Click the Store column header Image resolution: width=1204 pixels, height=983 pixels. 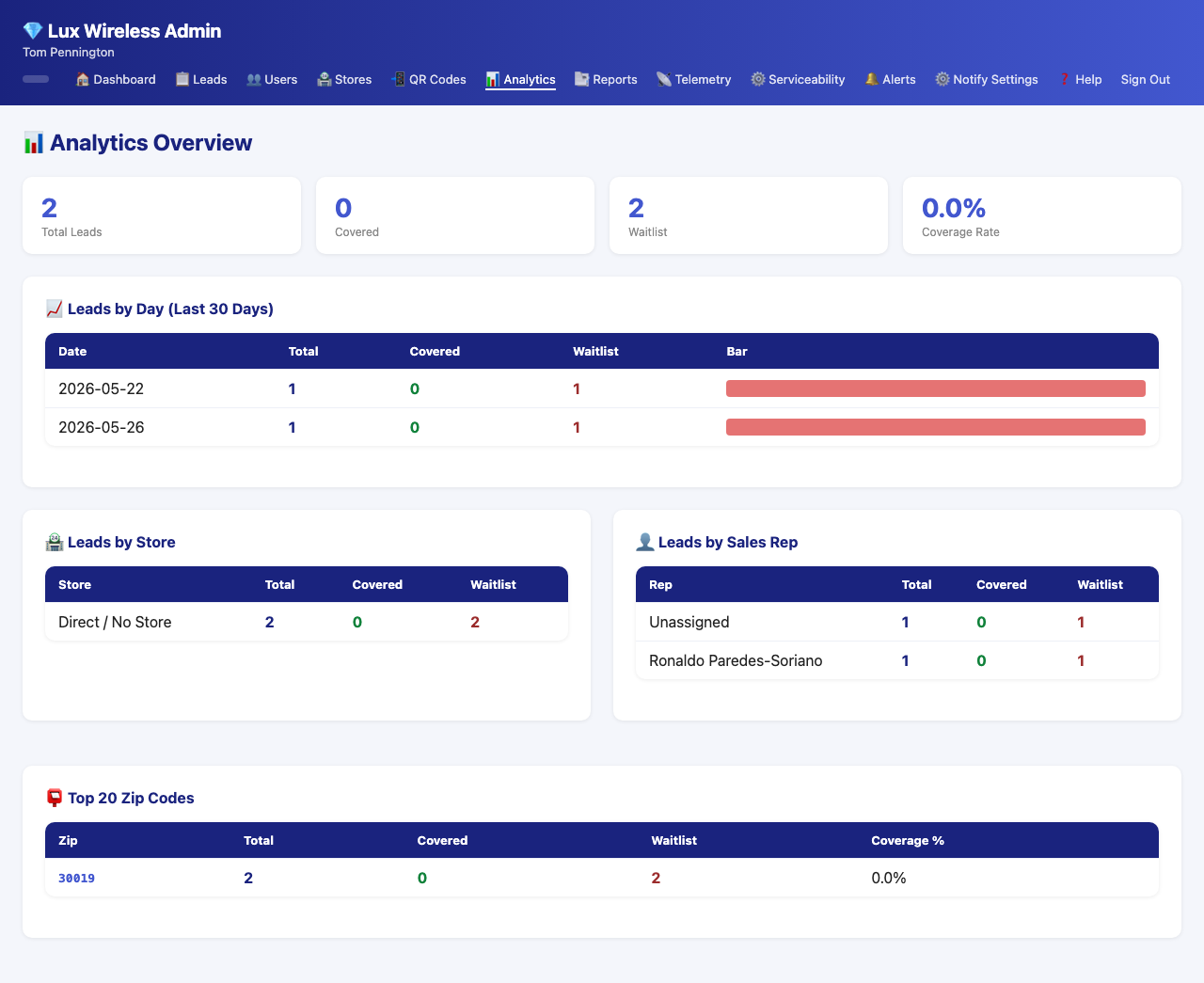pyautogui.click(x=74, y=584)
